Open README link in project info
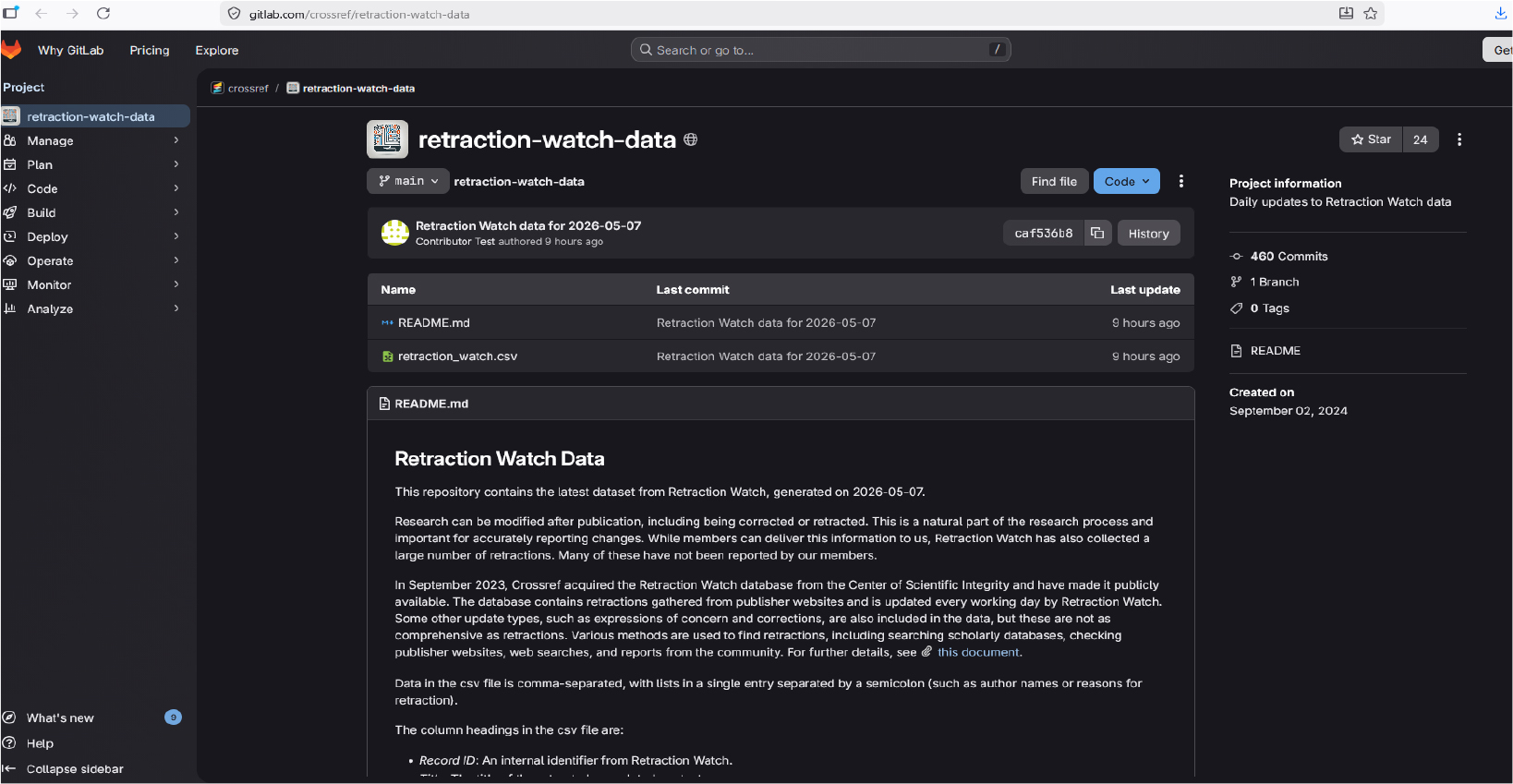Viewport: 1513px width, 784px height. (1275, 351)
